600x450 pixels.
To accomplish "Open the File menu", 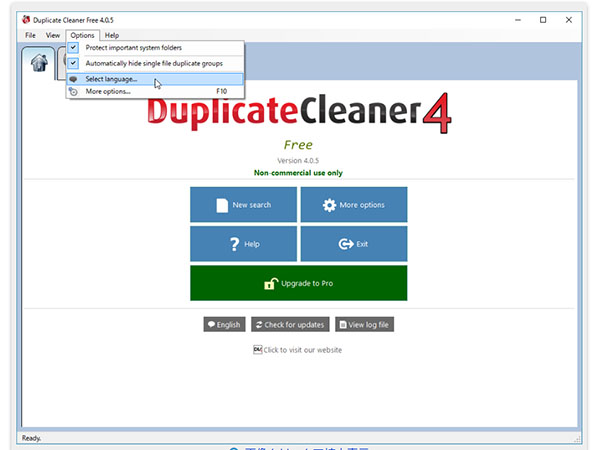I will tap(30, 35).
